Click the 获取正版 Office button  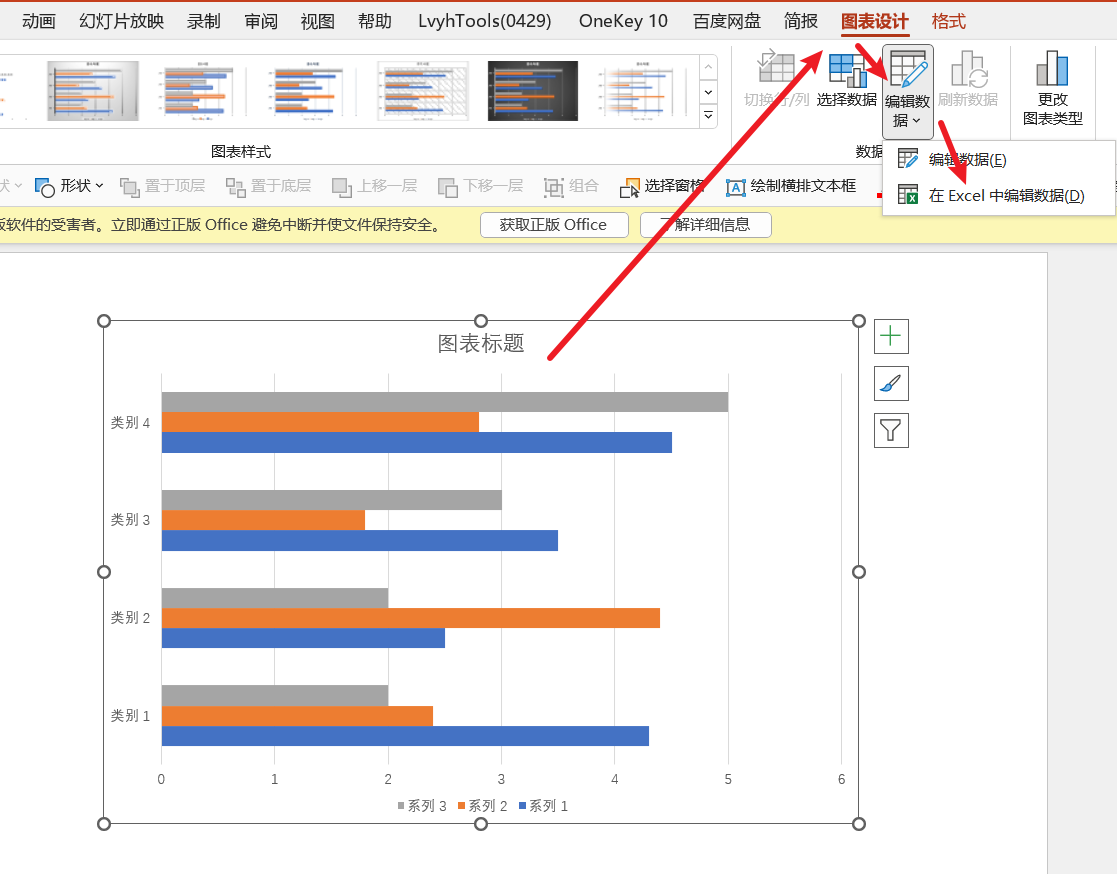tap(553, 225)
